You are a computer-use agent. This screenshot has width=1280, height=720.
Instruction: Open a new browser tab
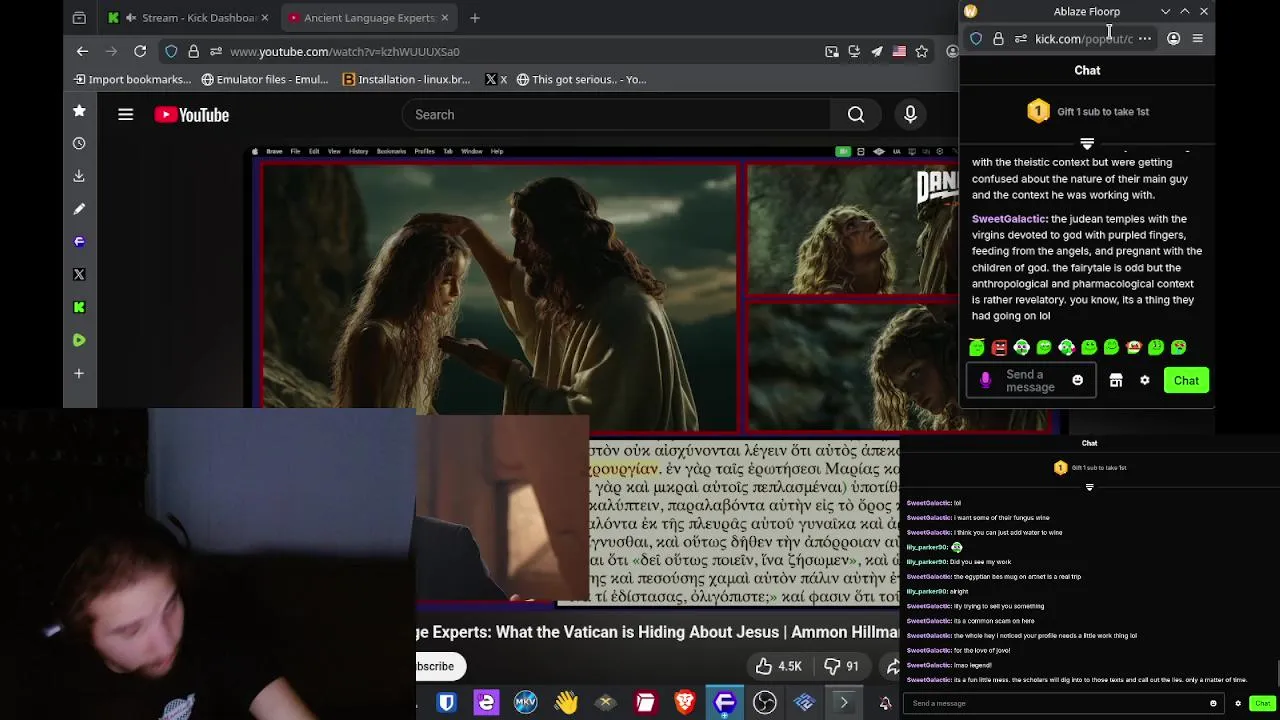tap(475, 17)
